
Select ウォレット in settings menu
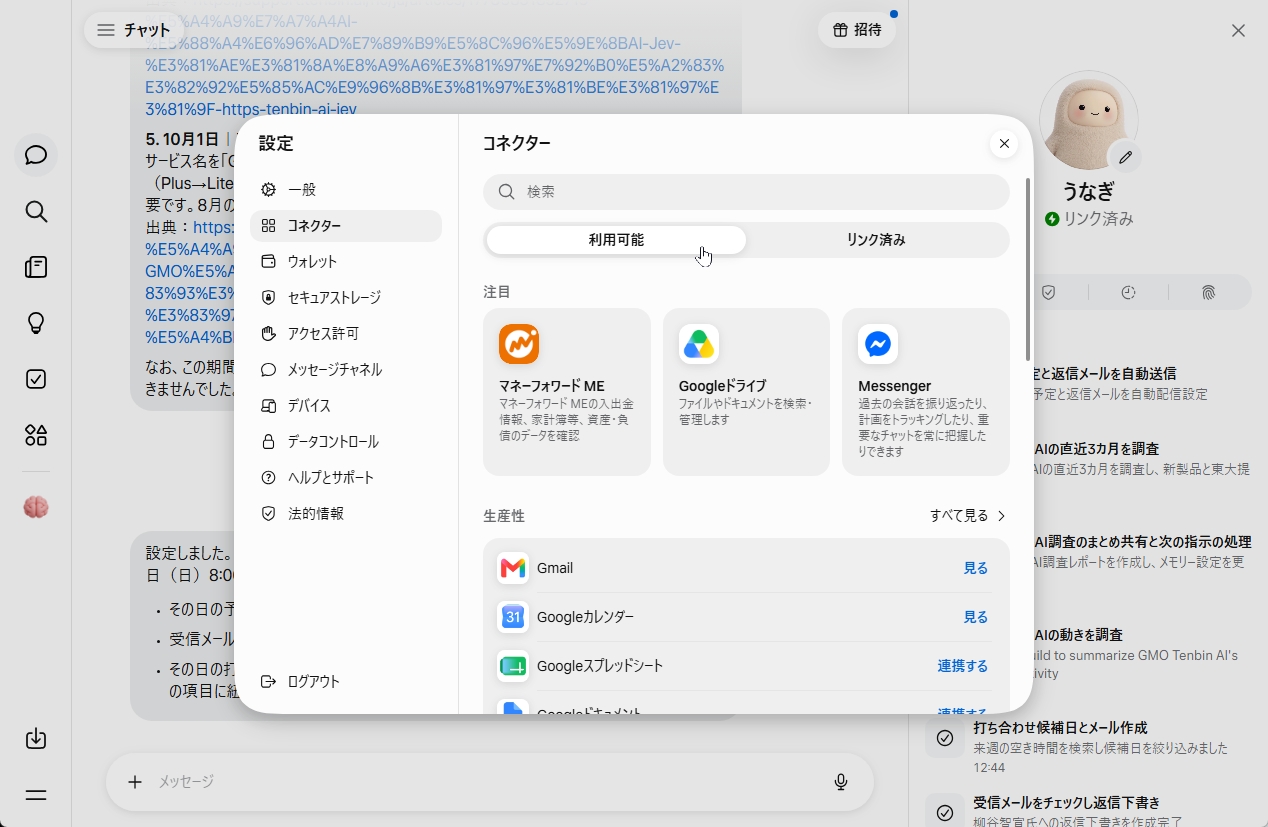346,262
